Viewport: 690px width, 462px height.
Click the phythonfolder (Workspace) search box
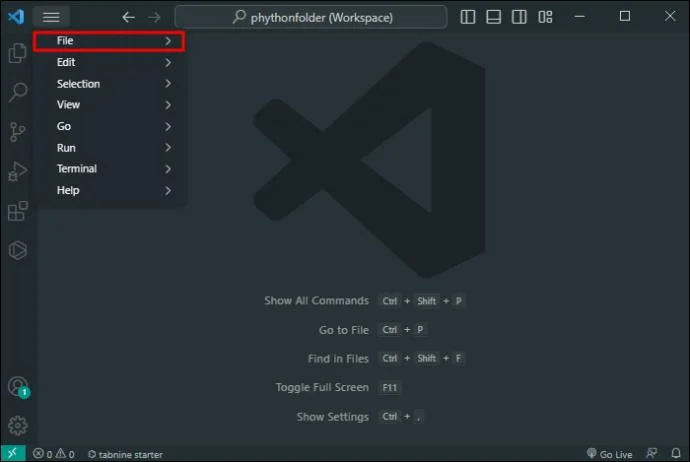tap(311, 17)
